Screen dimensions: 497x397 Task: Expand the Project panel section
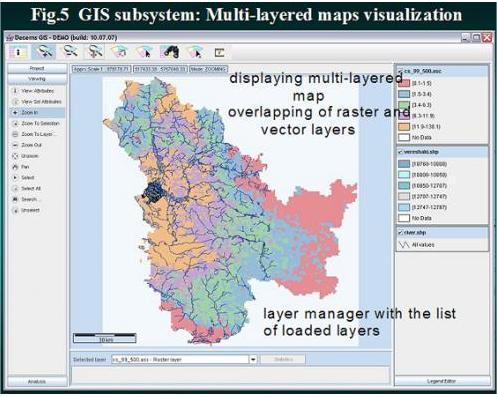pos(37,68)
